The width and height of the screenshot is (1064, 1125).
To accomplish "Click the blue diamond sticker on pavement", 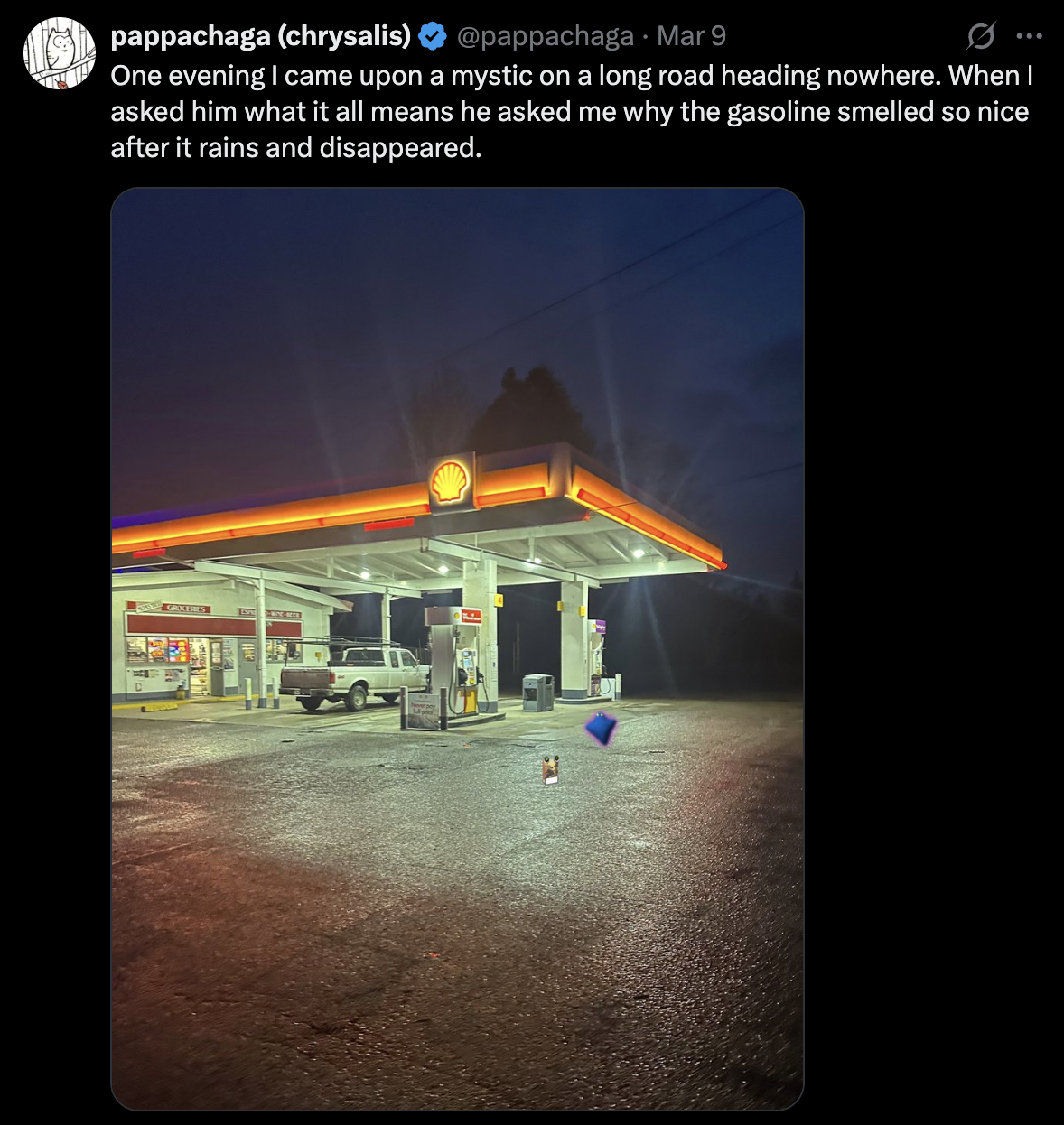I will (601, 728).
